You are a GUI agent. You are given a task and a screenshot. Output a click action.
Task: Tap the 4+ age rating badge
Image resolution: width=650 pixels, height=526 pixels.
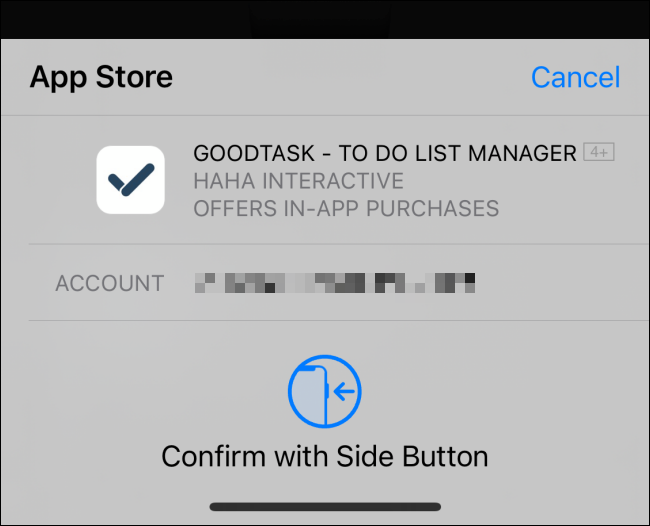[x=600, y=153]
